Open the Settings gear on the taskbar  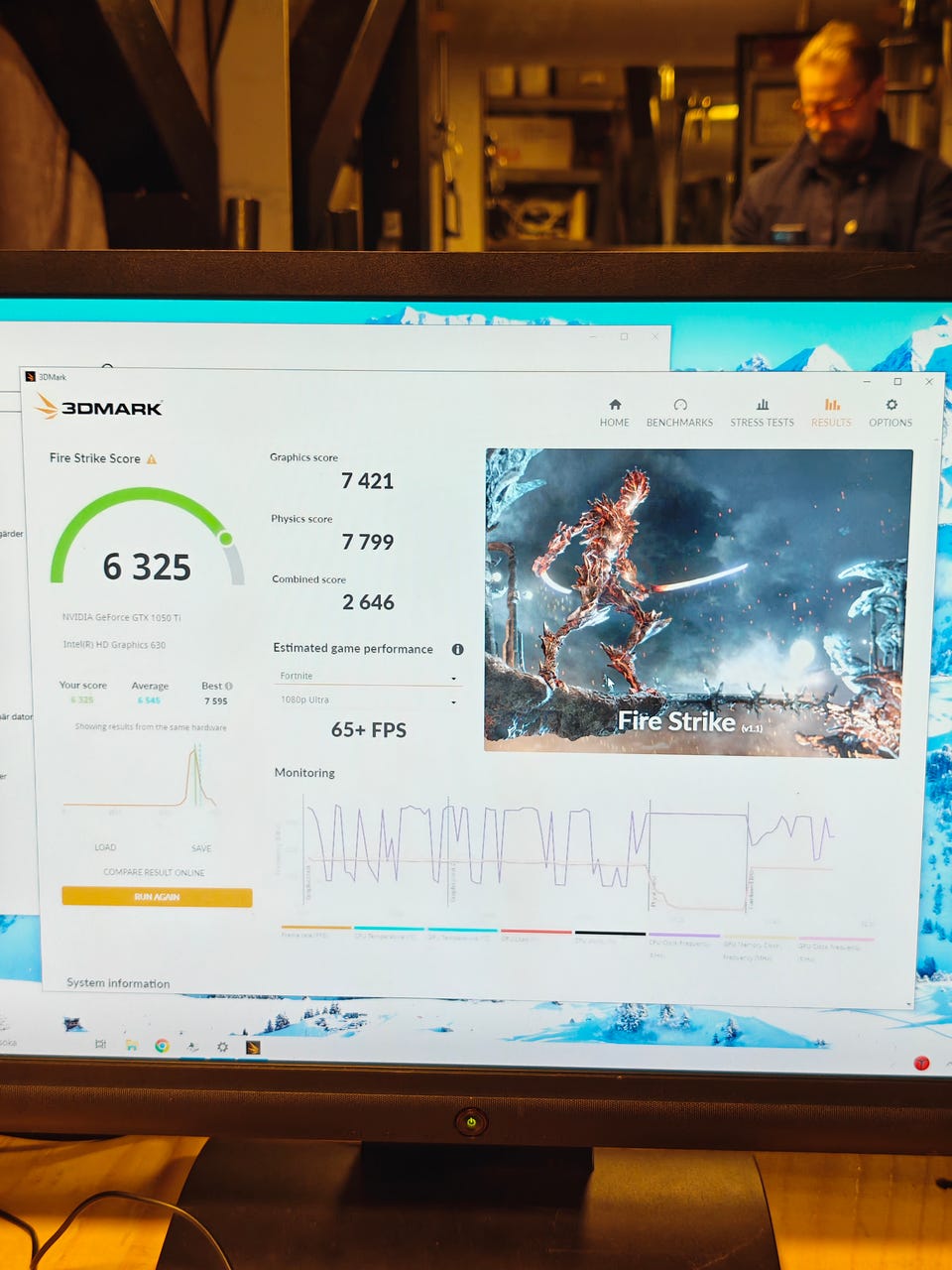[x=222, y=1047]
